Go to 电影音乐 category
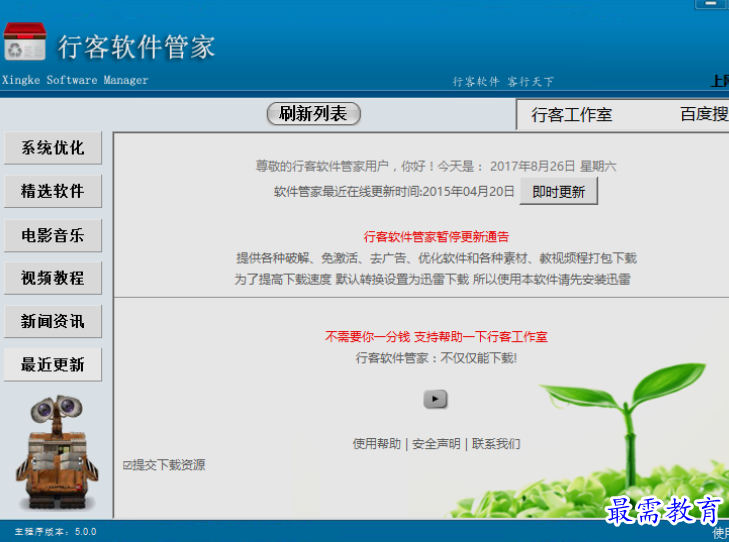Viewport: 729px width, 542px height. pos(53,236)
